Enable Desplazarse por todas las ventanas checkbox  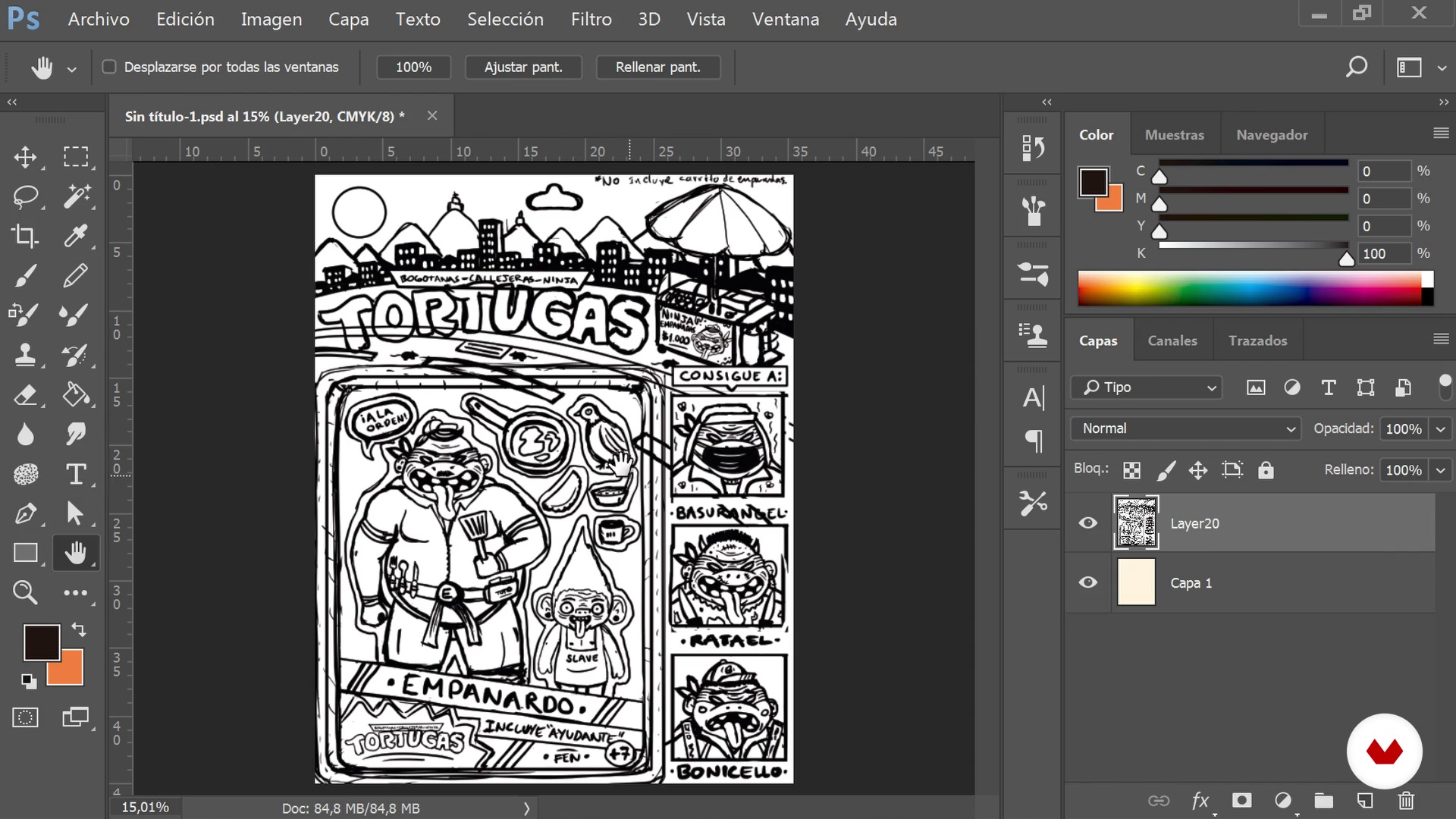(x=109, y=67)
